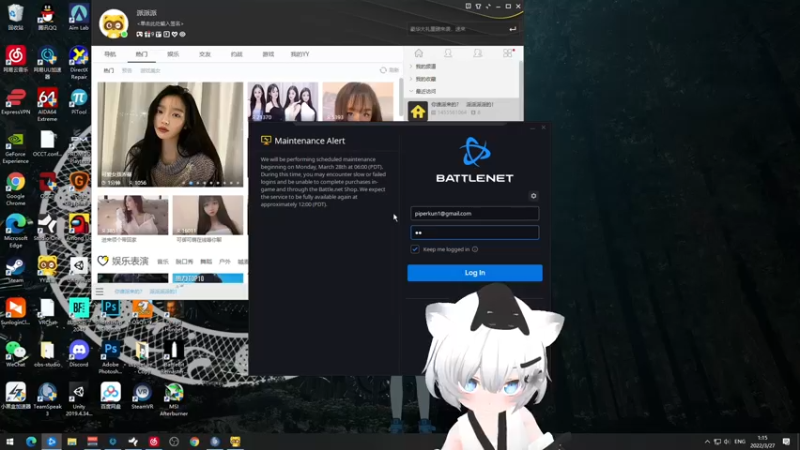This screenshot has height=450, width=800.
Task: Click the Chrome taskbar icon
Action: [194, 441]
